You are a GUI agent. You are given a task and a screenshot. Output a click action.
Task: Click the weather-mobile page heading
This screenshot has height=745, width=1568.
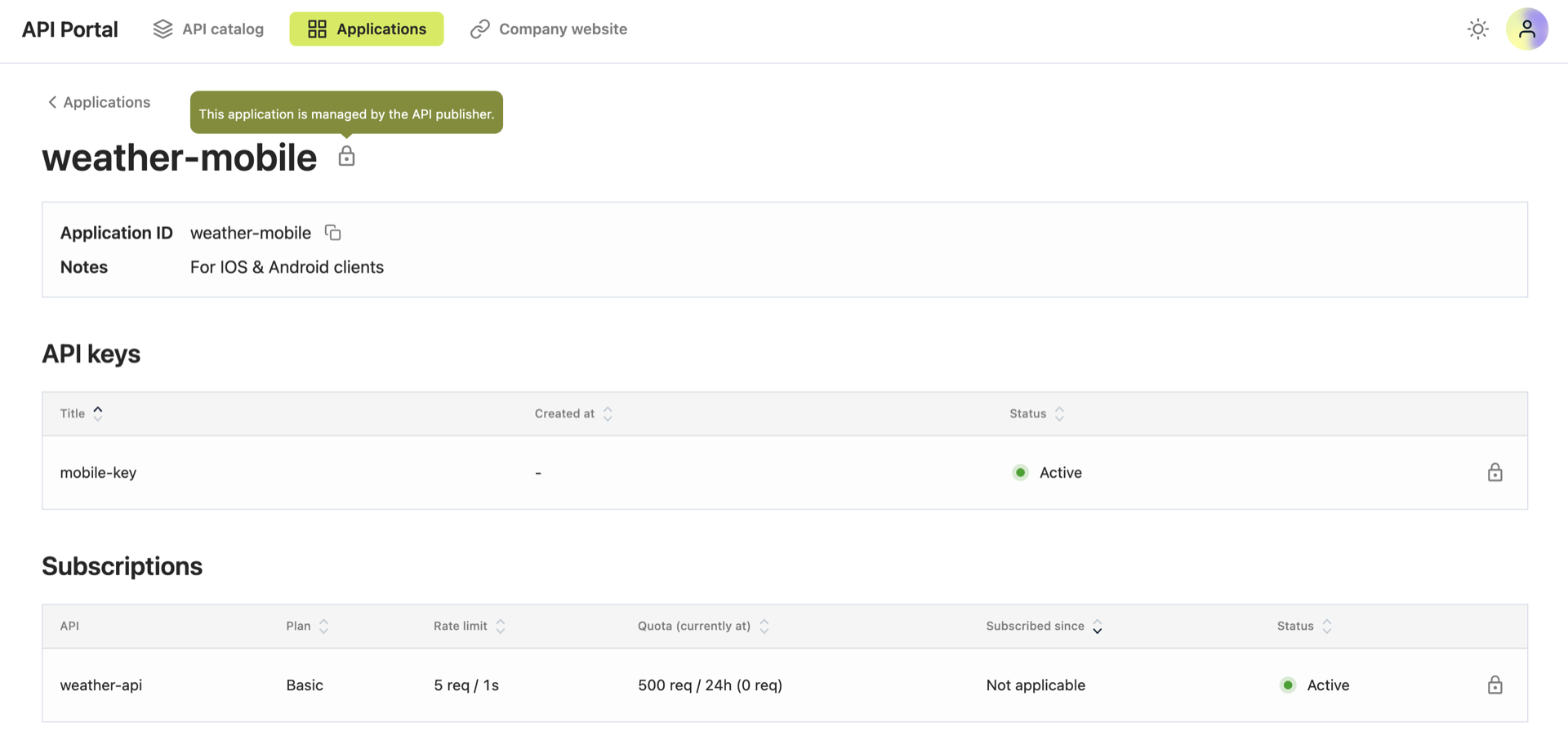coord(180,157)
